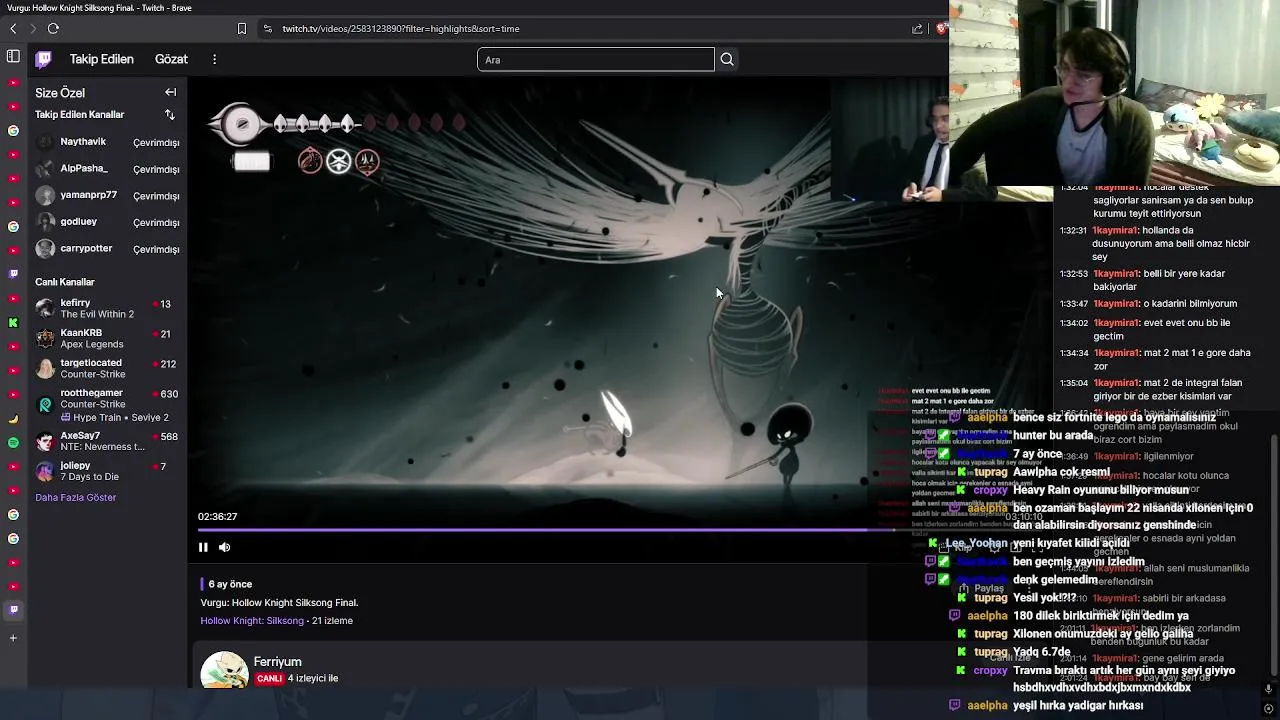Toggle Brave vertical tabs panel icon

pos(13,57)
